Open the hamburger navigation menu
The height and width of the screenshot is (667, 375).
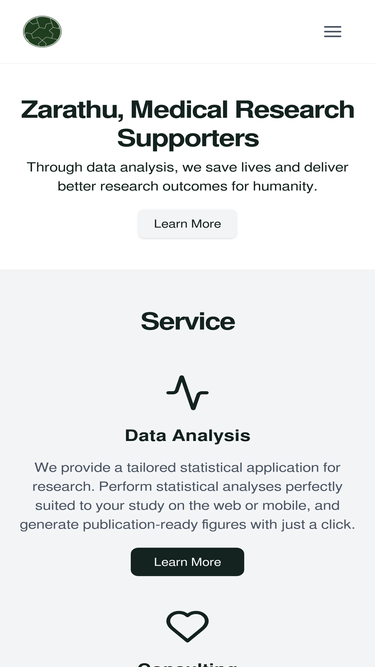[x=332, y=31]
